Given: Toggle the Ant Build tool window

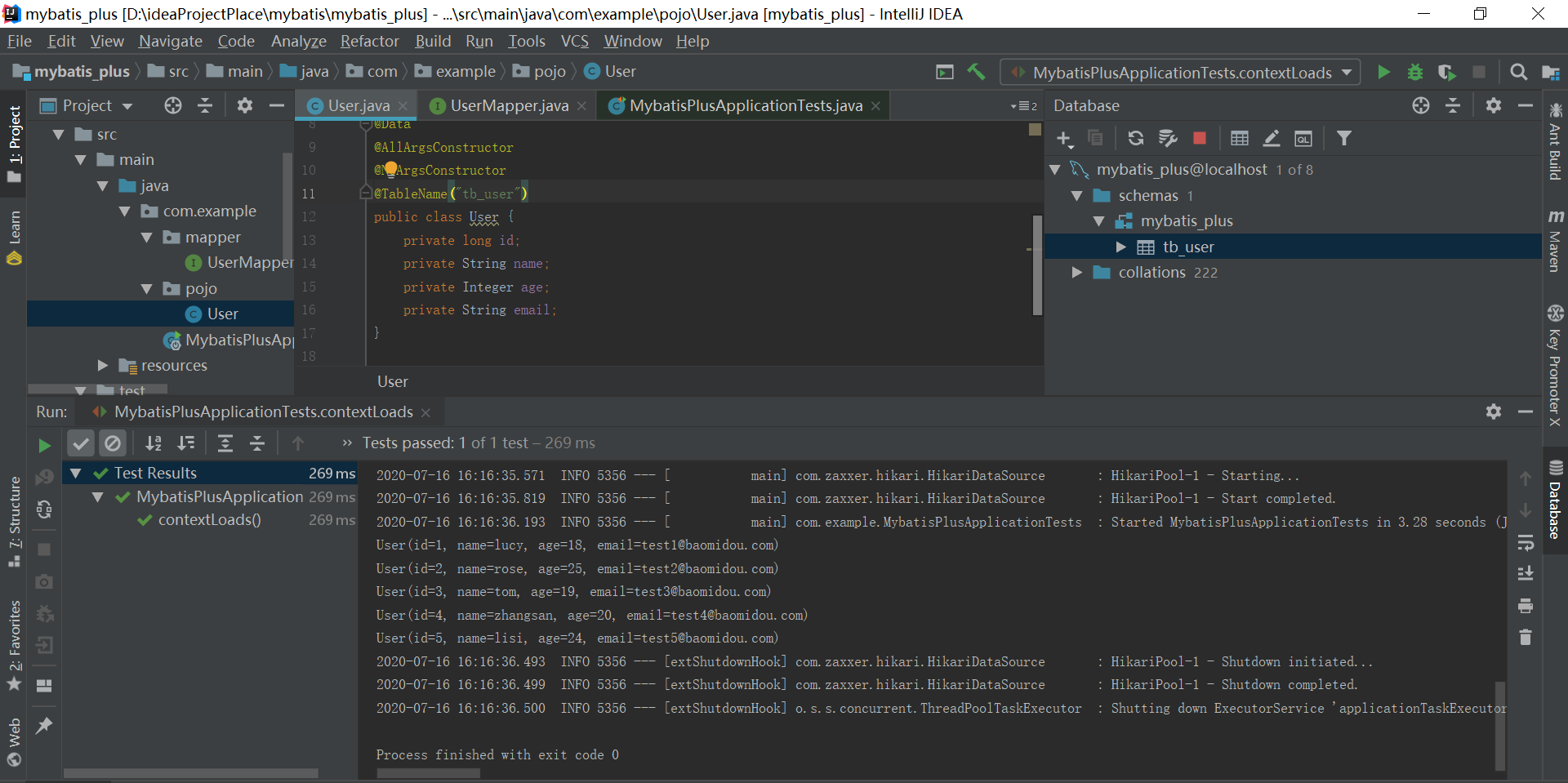Looking at the screenshot, I should [x=1555, y=142].
